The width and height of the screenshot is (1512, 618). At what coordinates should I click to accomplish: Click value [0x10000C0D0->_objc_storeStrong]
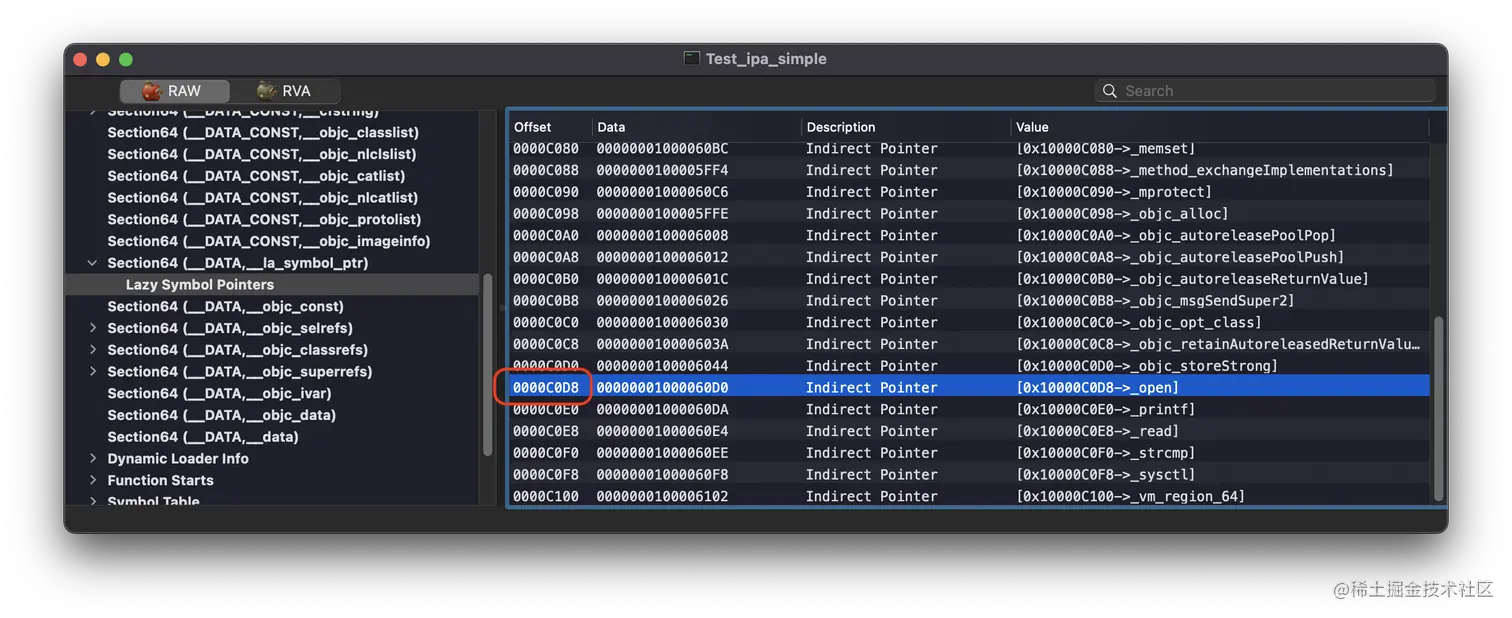[1146, 366]
